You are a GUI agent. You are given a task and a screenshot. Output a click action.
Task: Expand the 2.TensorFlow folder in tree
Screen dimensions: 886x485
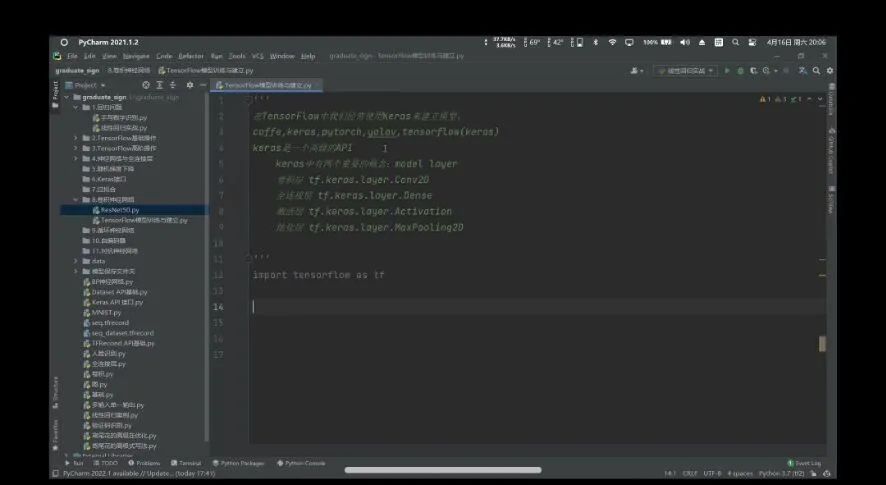tap(75, 138)
